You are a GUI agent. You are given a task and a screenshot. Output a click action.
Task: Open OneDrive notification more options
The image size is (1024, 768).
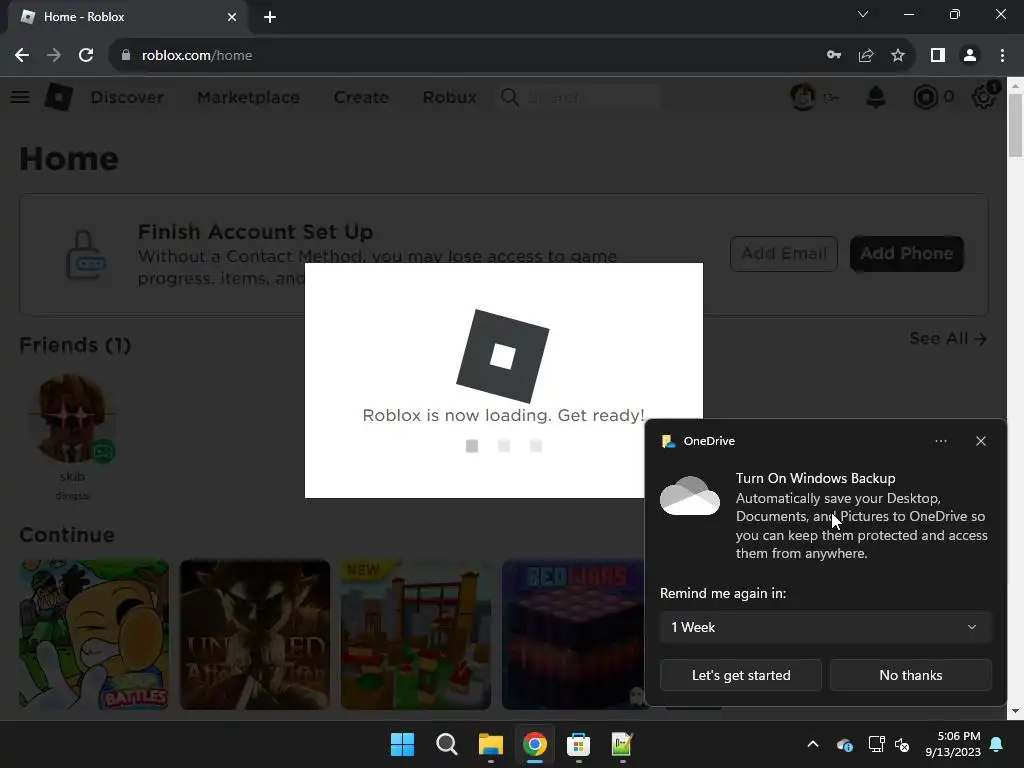pyautogui.click(x=940, y=441)
